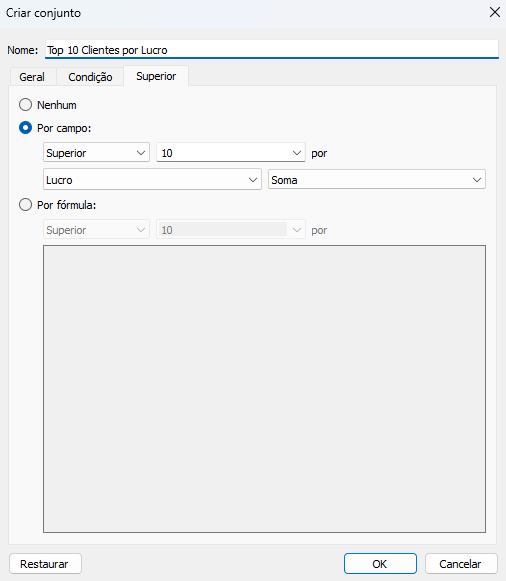Click the 10 value in Por campo box
The width and height of the screenshot is (506, 581).
click(x=167, y=153)
